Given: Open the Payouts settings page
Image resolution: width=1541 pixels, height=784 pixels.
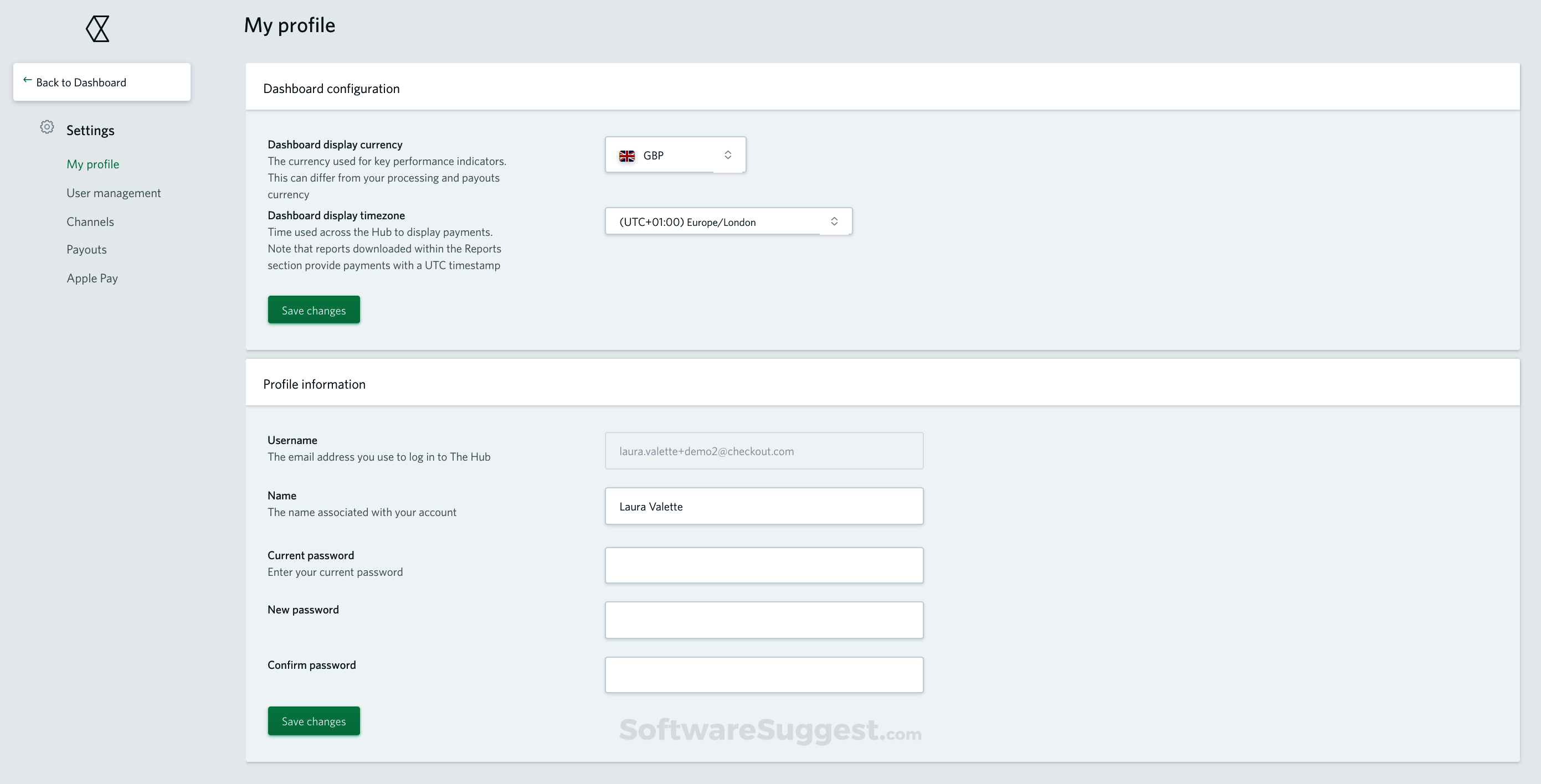Looking at the screenshot, I should pyautogui.click(x=86, y=249).
